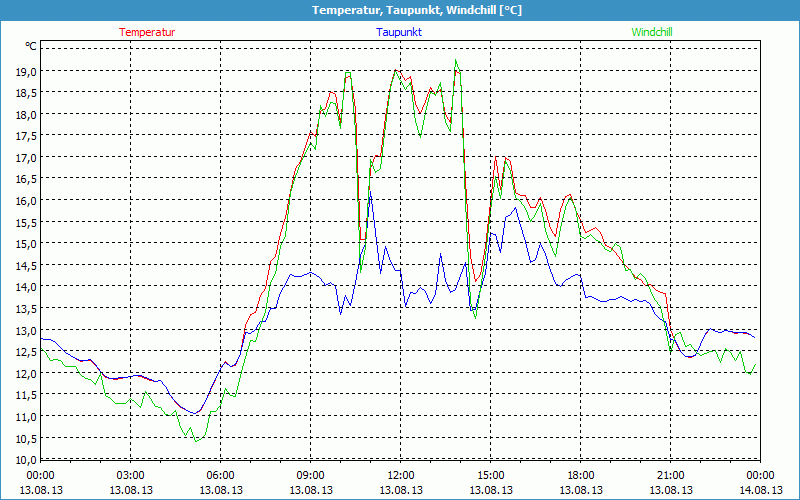Image resolution: width=800 pixels, height=500 pixels.
Task: Select the 10,0 y-axis value label
Action: click(x=25, y=460)
